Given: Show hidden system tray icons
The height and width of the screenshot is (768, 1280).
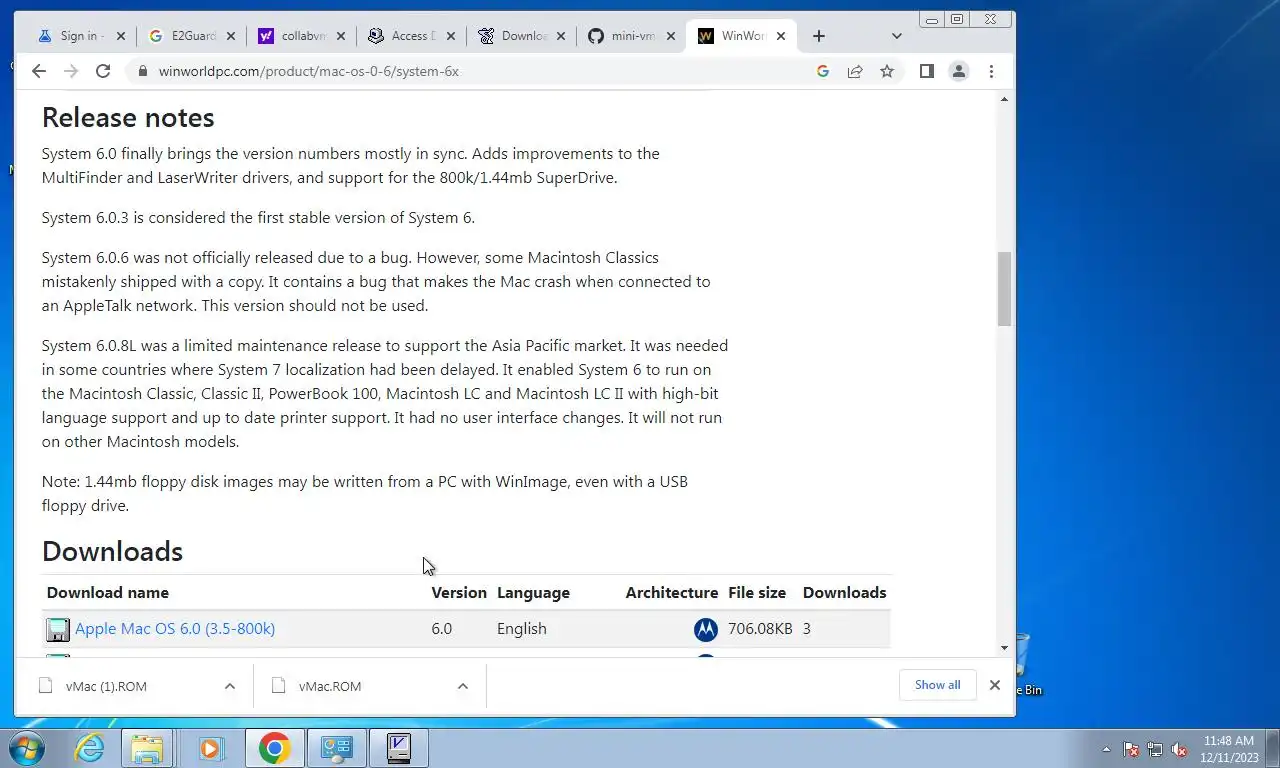Looking at the screenshot, I should click(x=1106, y=749).
